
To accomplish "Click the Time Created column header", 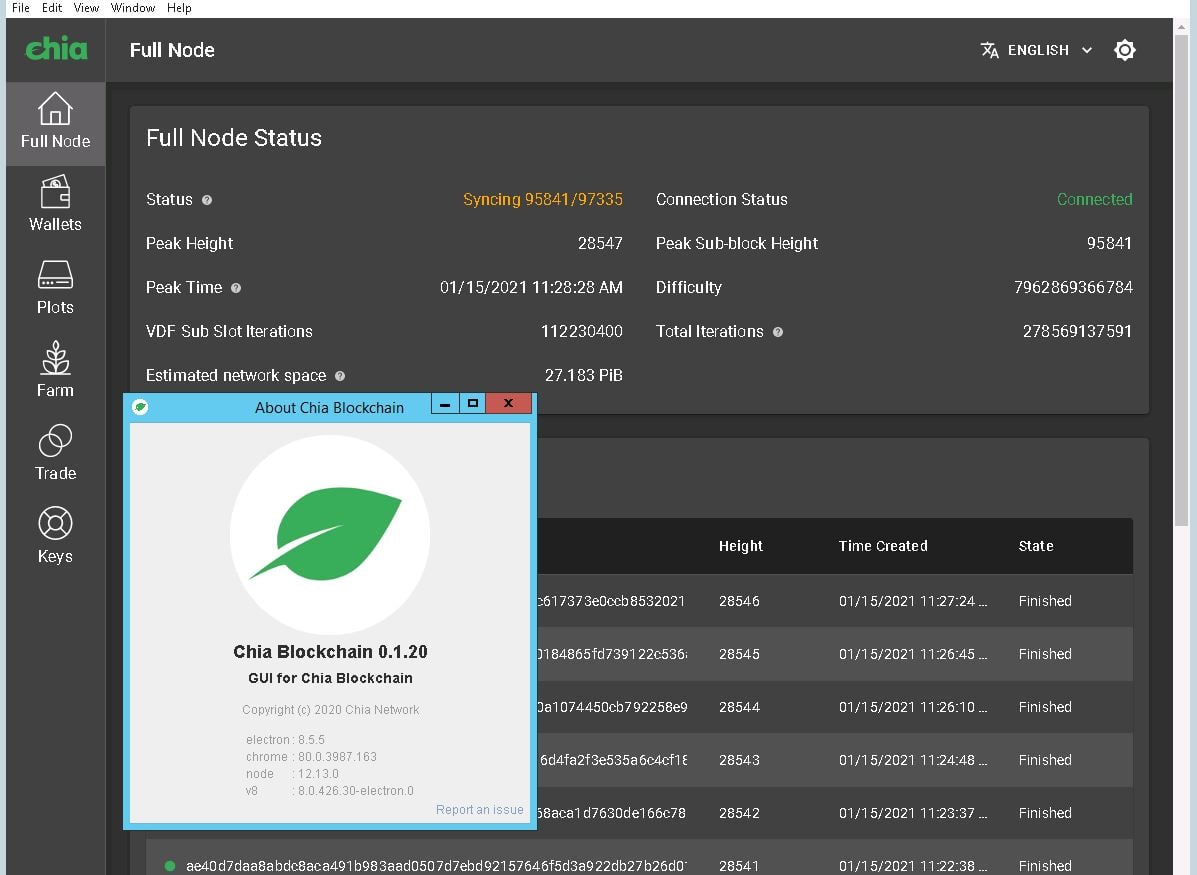I will click(883, 546).
